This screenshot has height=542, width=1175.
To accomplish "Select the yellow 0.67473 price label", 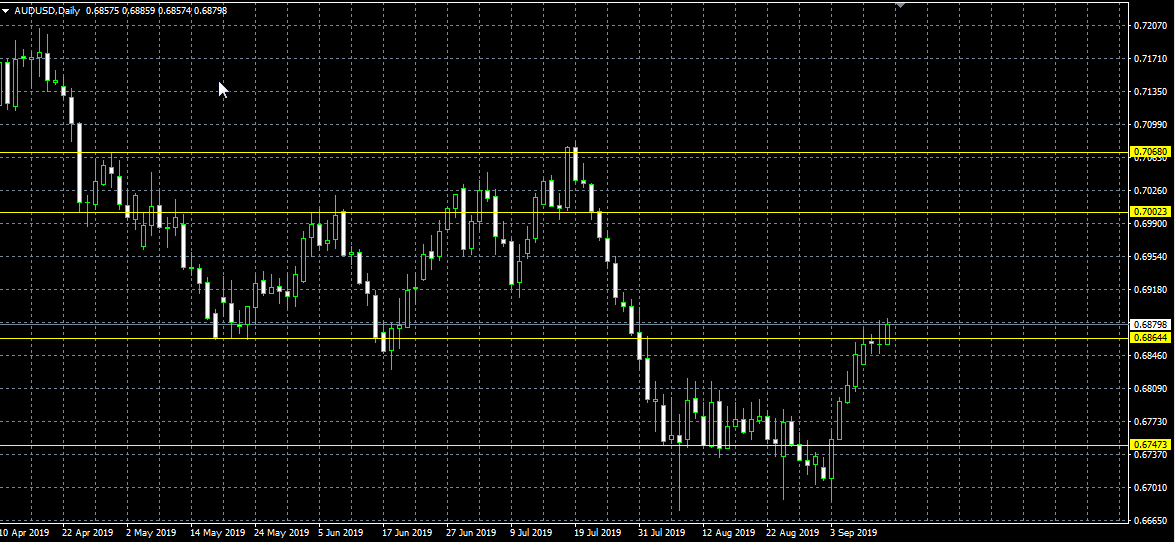I will tap(1150, 444).
